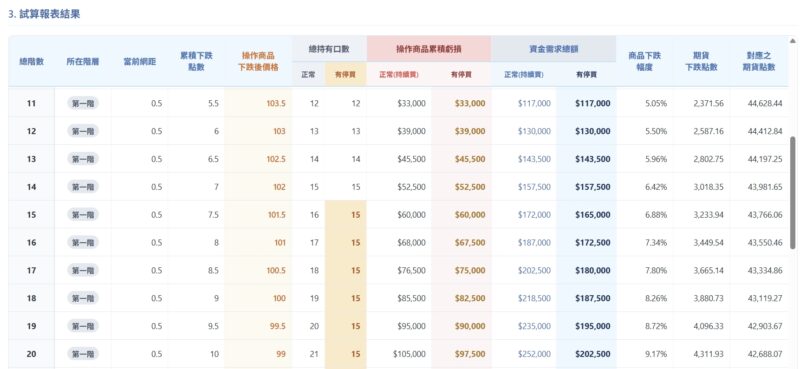The image size is (800, 369).
Task: Click the 第一階 badge in row 11
Action: [83, 103]
